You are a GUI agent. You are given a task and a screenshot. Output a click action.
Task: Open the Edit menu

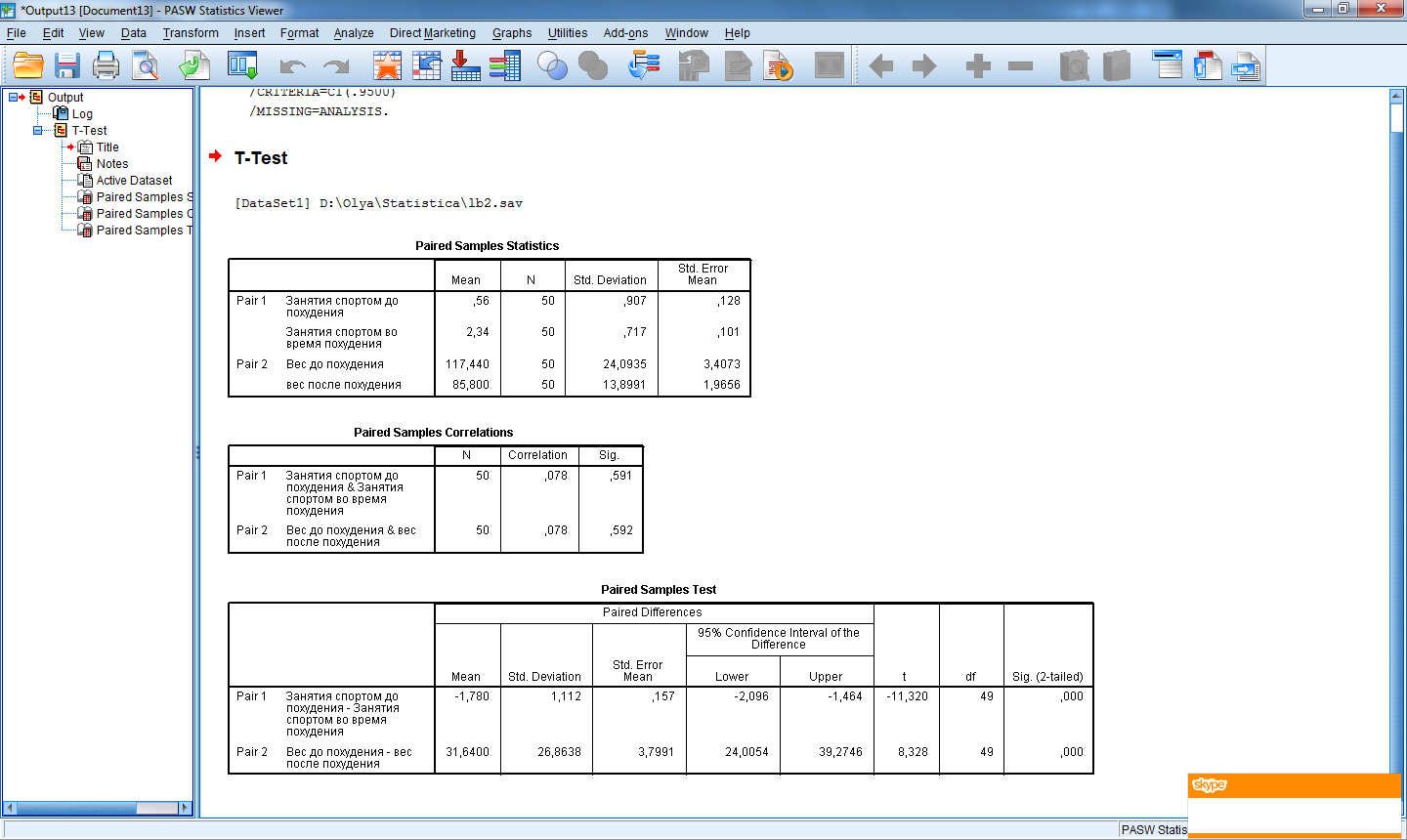click(x=53, y=32)
